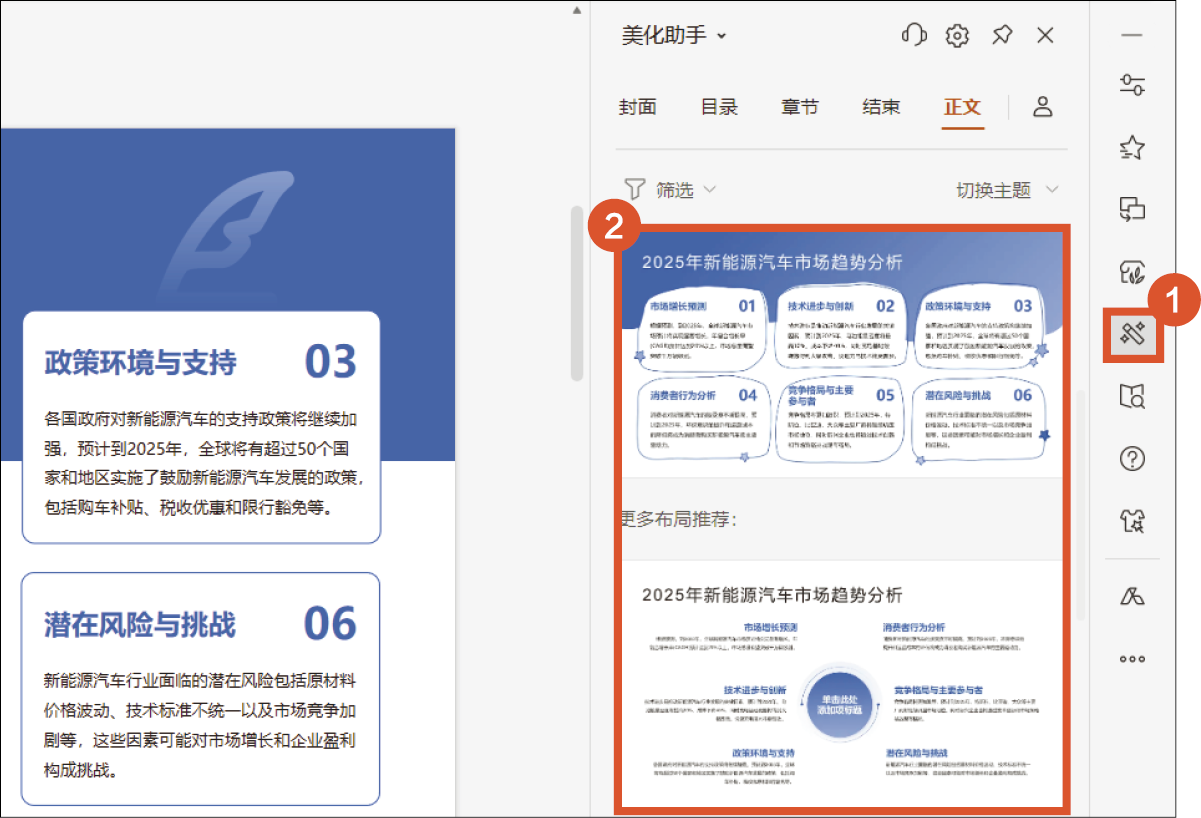Viewport: 1201px width, 818px height.
Task: Click the map search icon in sidebar
Action: click(x=1132, y=397)
